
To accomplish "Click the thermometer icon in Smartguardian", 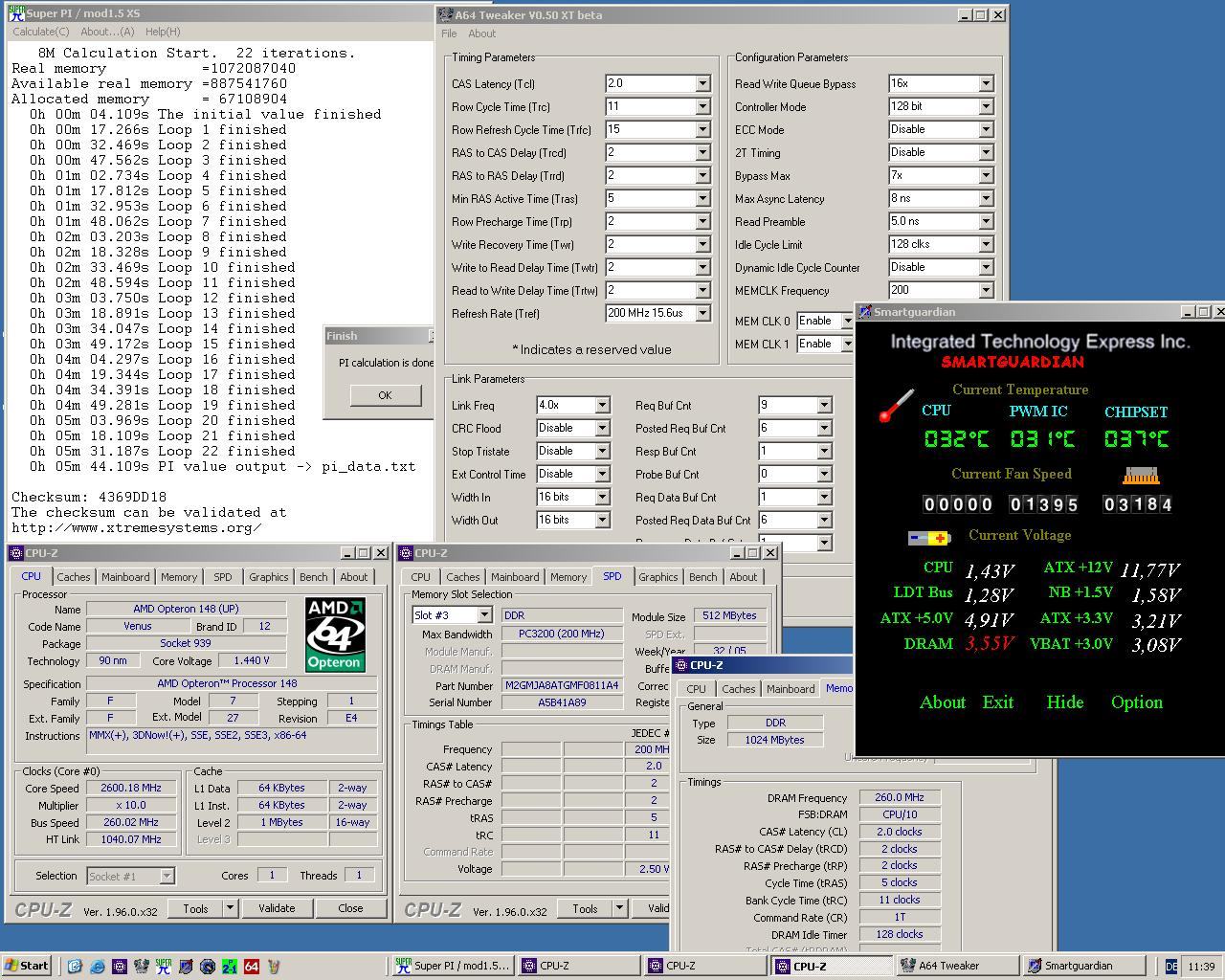I will point(897,406).
